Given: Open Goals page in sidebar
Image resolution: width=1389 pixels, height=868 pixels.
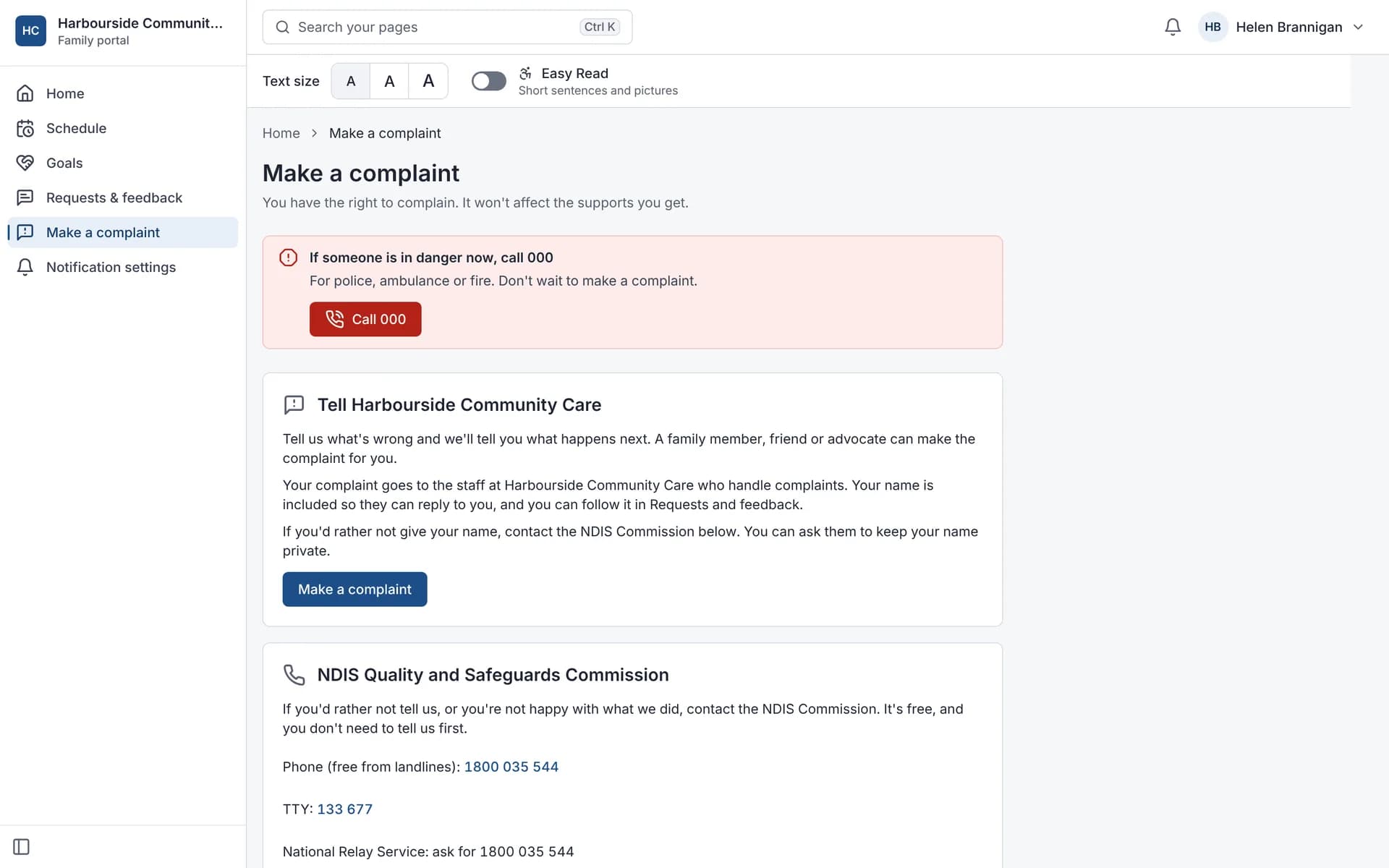Looking at the screenshot, I should pyautogui.click(x=122, y=163).
